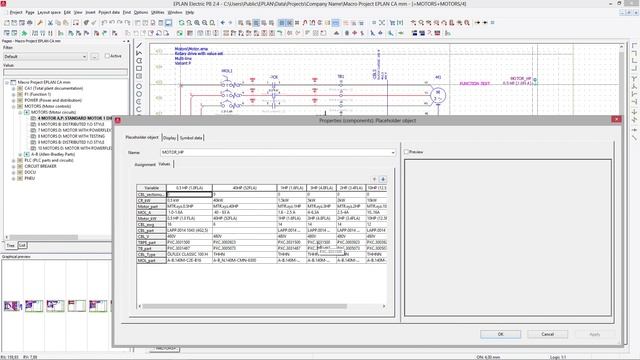
Task: Click horizontal scrollbar of the values table
Action: coord(245,306)
